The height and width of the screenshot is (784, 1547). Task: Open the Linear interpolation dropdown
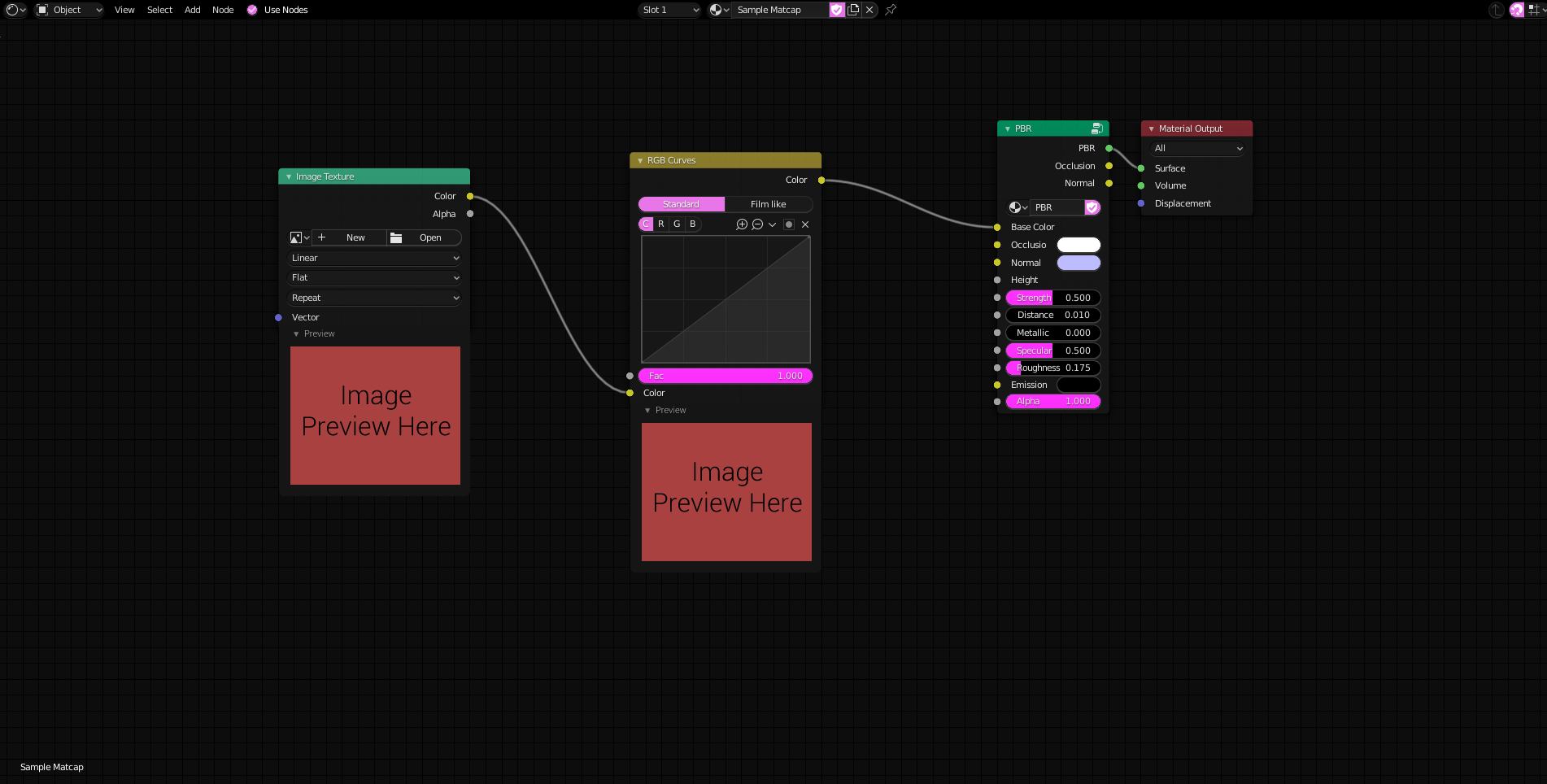tap(375, 258)
